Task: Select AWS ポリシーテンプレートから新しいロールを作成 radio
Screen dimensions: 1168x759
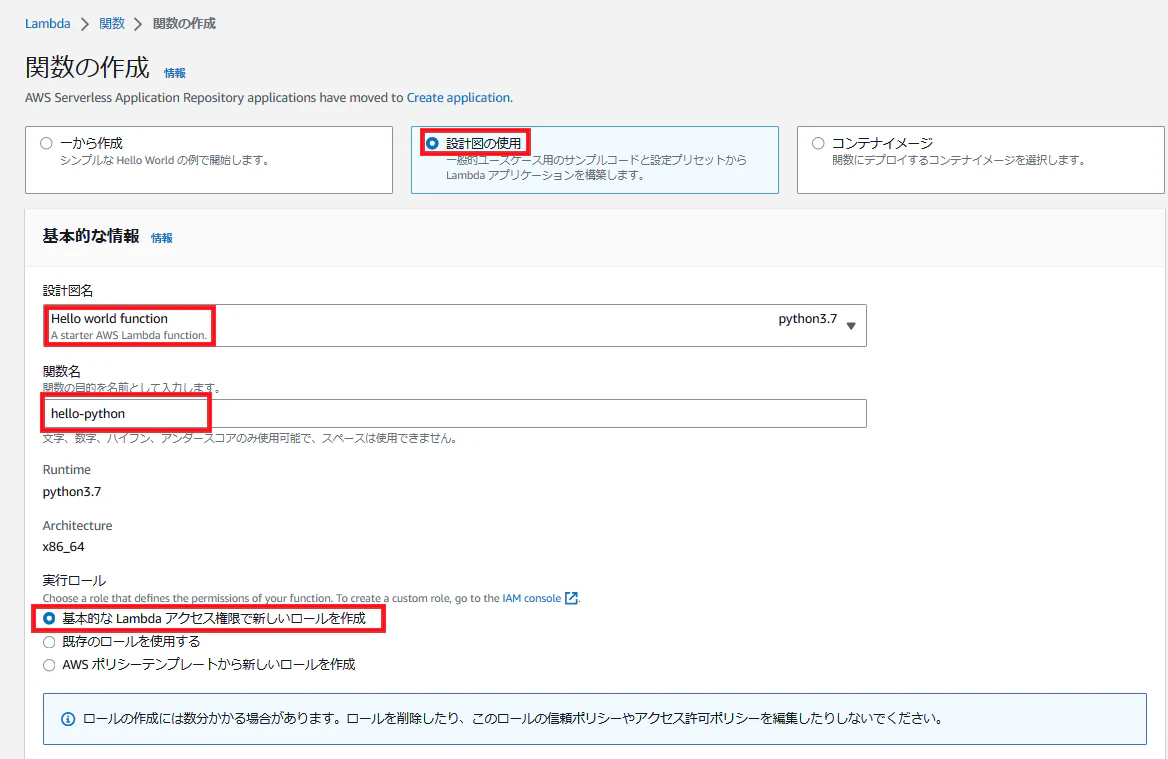Action: 49,664
